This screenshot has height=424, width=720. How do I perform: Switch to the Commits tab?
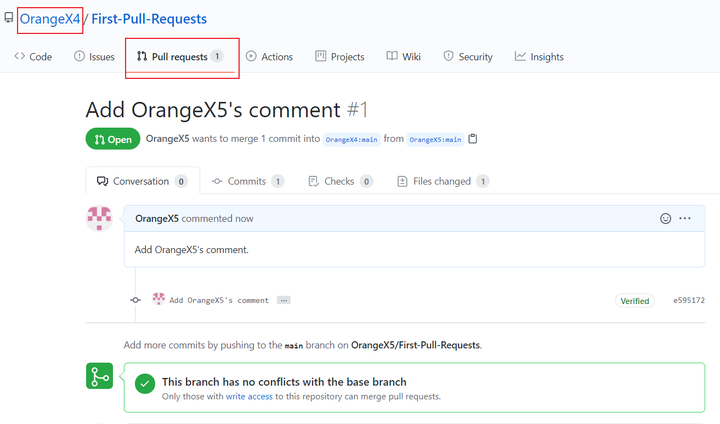248,181
